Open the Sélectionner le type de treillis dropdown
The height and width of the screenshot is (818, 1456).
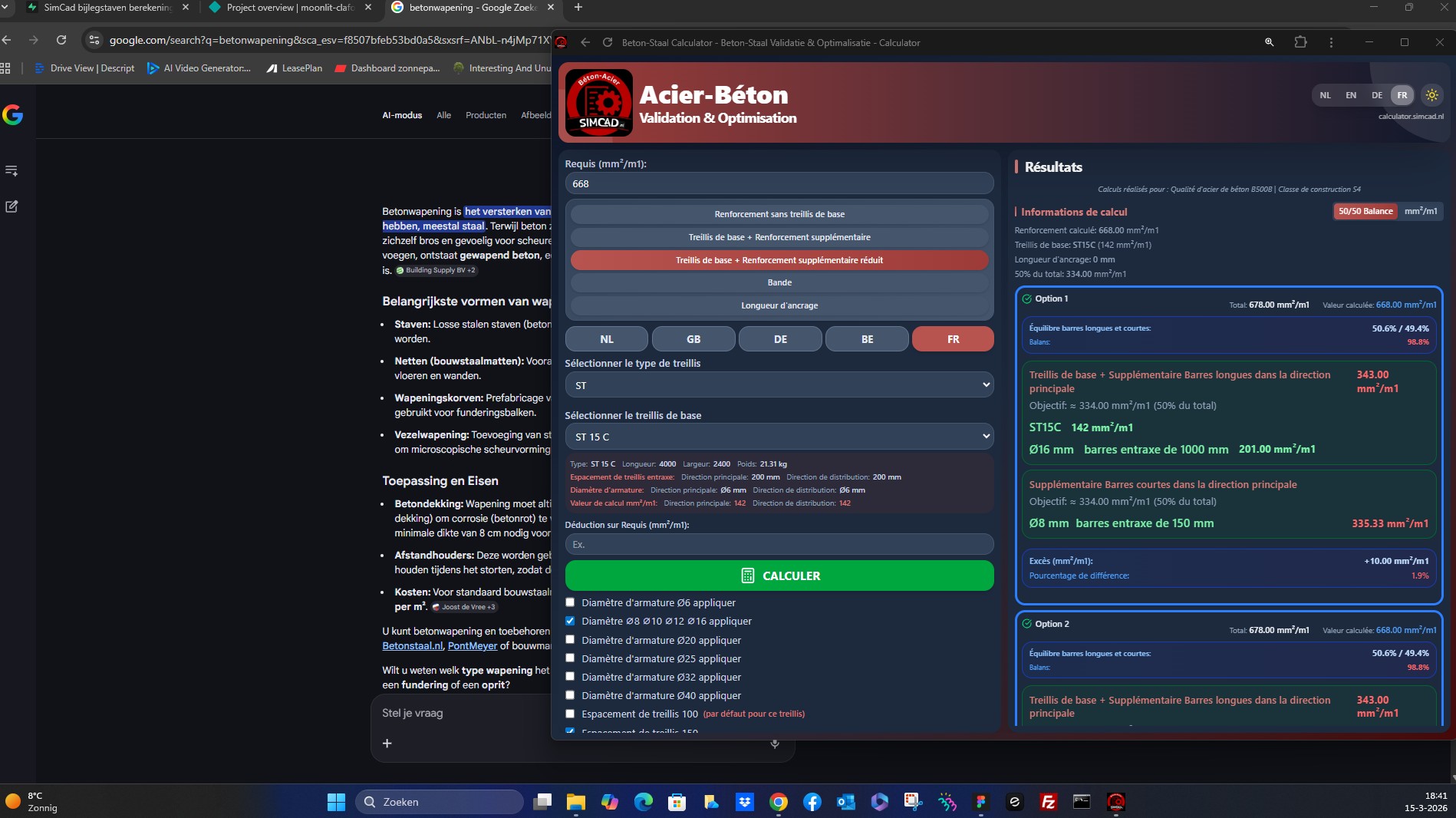[x=778, y=384]
